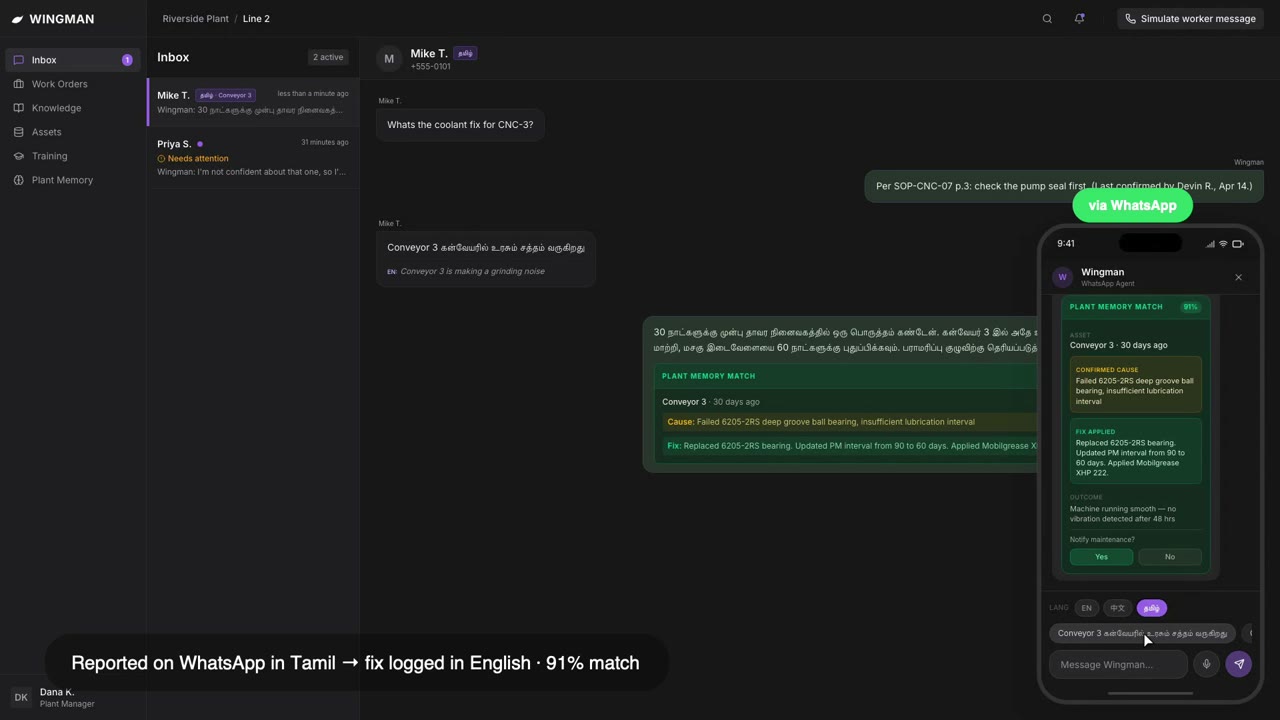Click the Work Orders sidebar icon

[19, 84]
